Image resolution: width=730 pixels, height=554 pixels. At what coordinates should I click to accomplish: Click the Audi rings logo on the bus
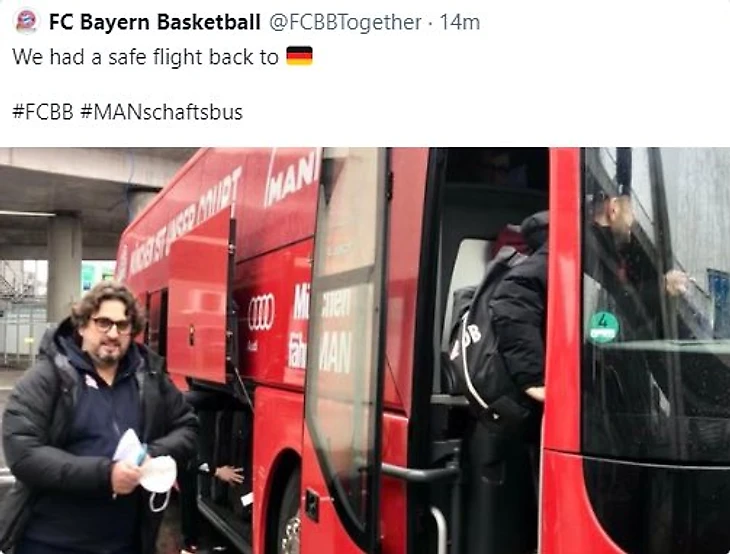click(x=261, y=312)
